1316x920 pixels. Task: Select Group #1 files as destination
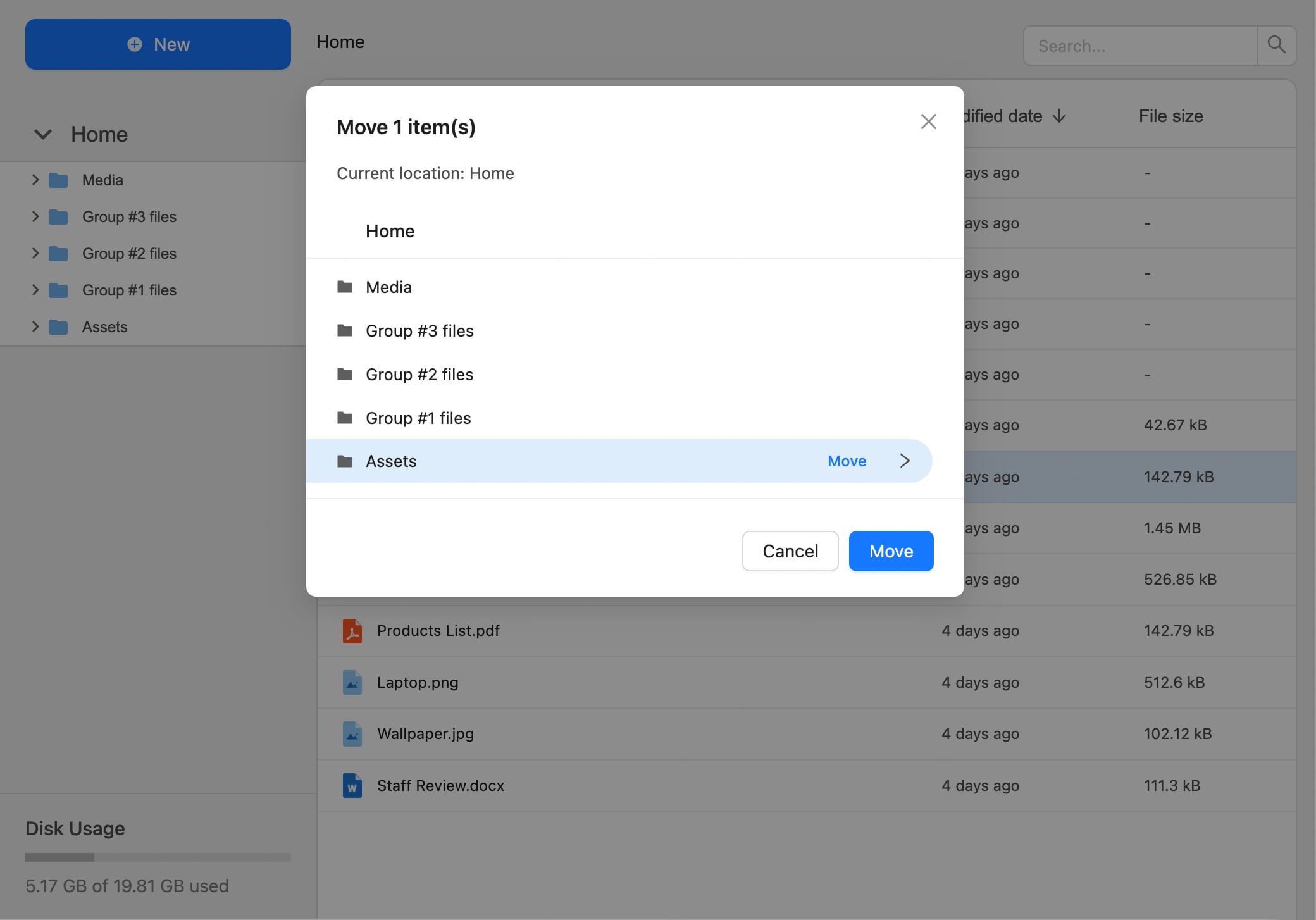pyautogui.click(x=418, y=418)
